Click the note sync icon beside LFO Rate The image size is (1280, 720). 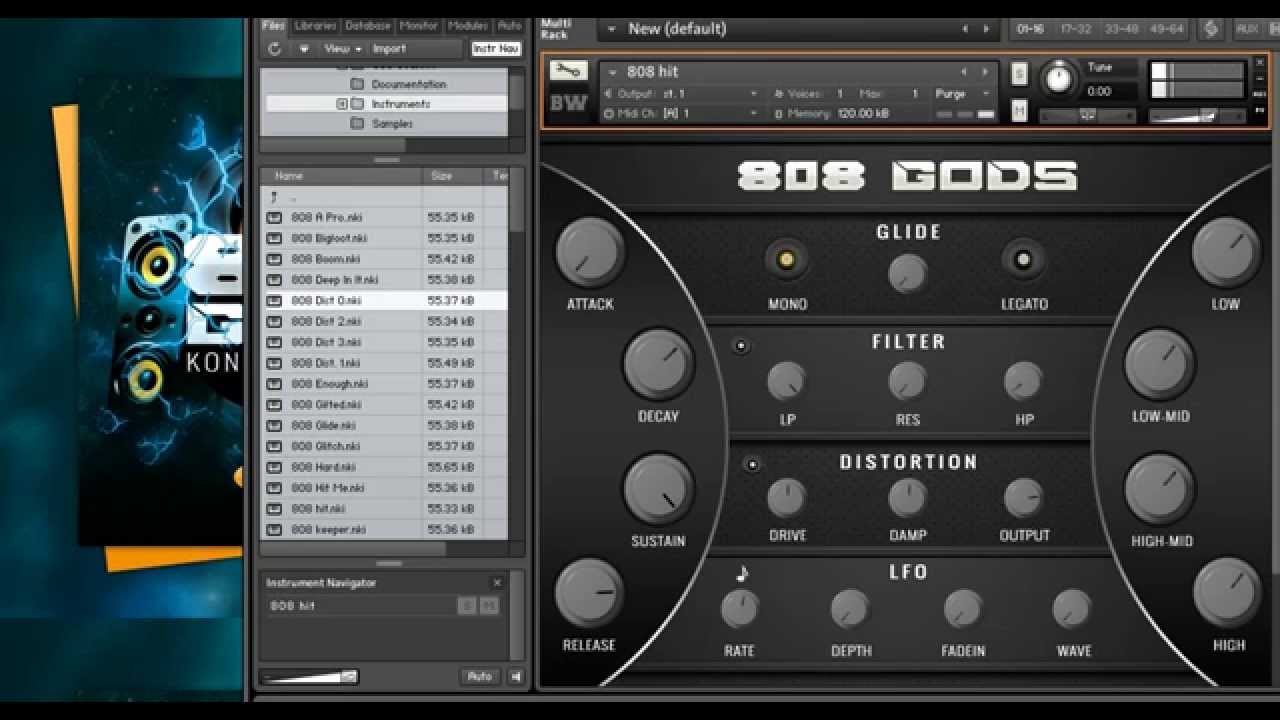coord(741,574)
